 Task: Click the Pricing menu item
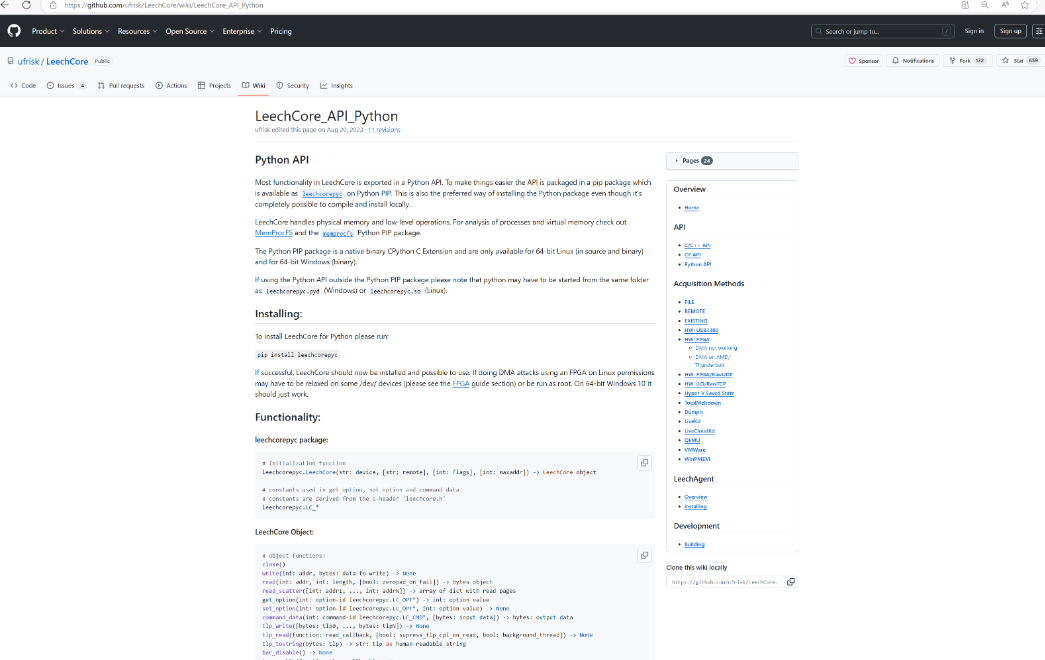281,31
